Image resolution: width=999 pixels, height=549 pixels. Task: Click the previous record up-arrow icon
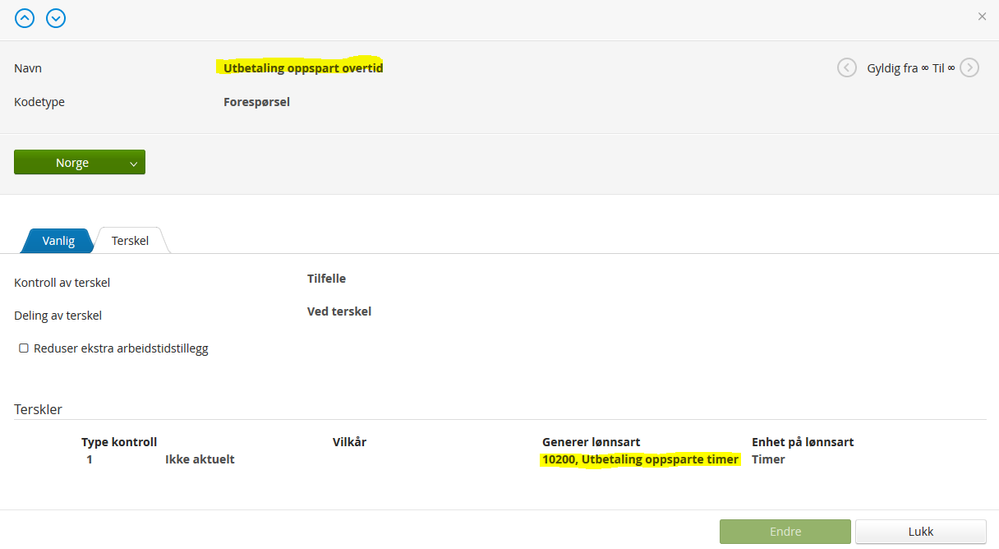(24, 18)
